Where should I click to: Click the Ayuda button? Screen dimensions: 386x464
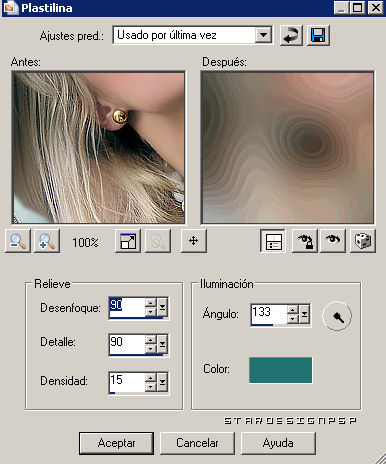[x=278, y=443]
